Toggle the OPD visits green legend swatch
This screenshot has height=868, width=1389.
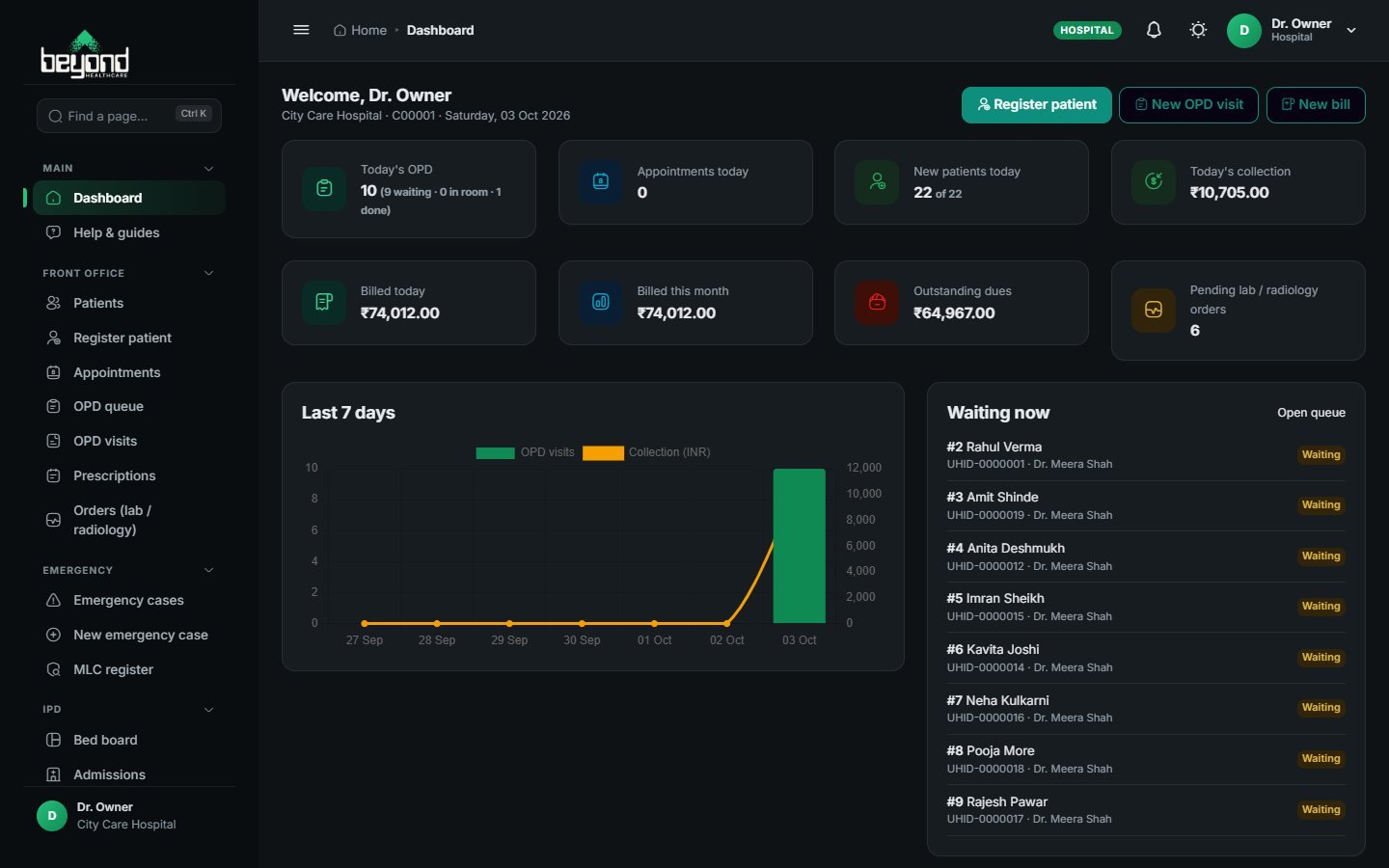[x=495, y=452]
